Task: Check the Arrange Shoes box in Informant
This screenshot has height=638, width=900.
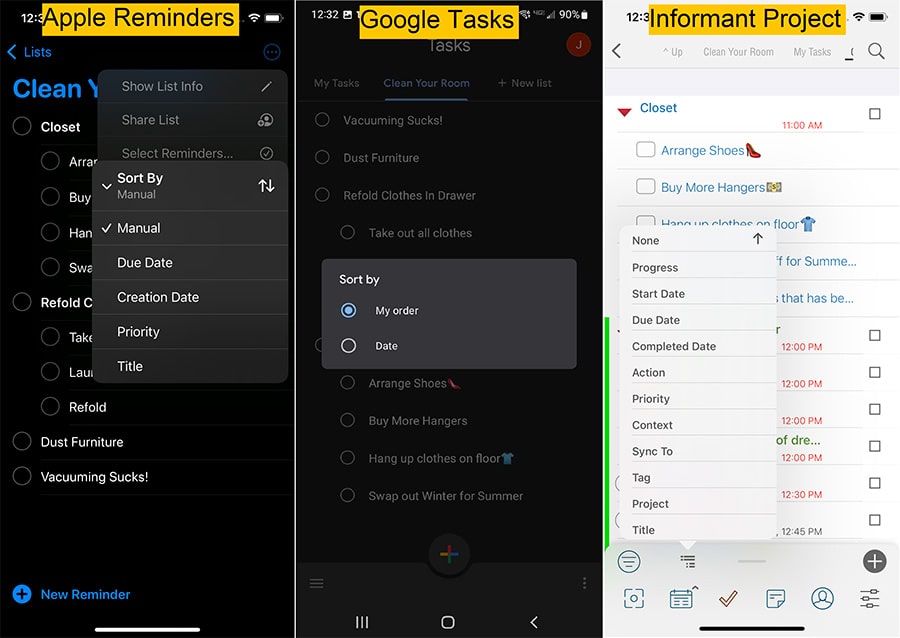Action: pos(646,150)
